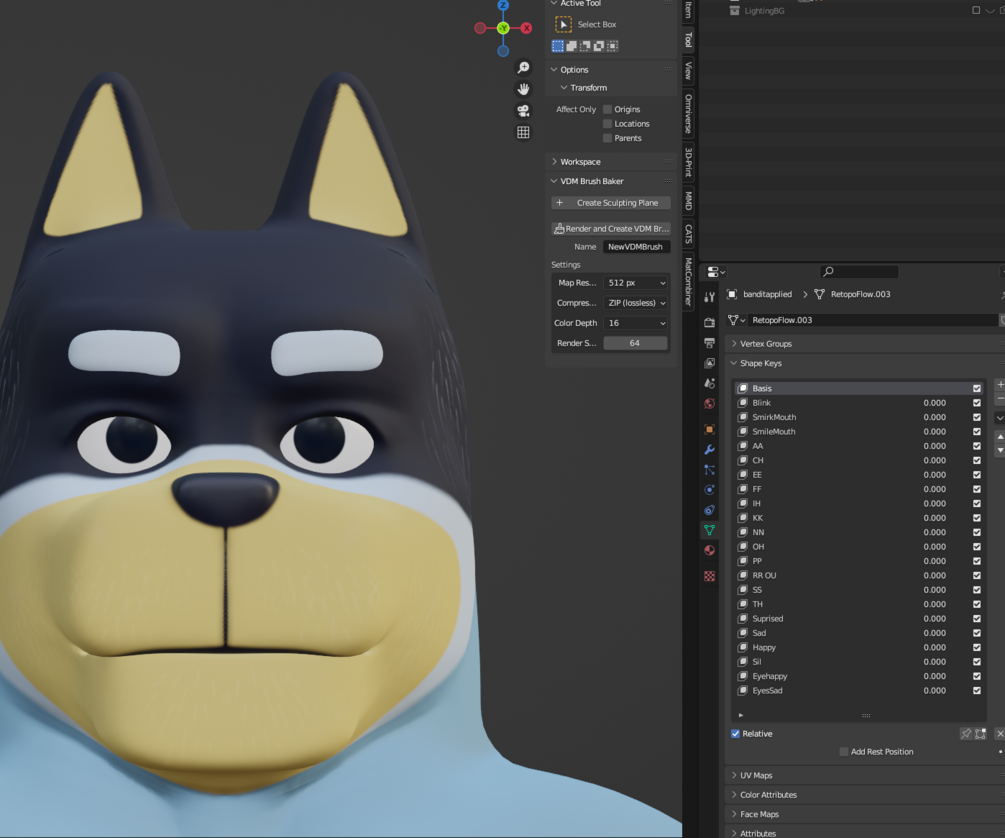Switch to the Omniverse sidebar tab
Viewport: 1005px width, 838px height.
[x=688, y=113]
